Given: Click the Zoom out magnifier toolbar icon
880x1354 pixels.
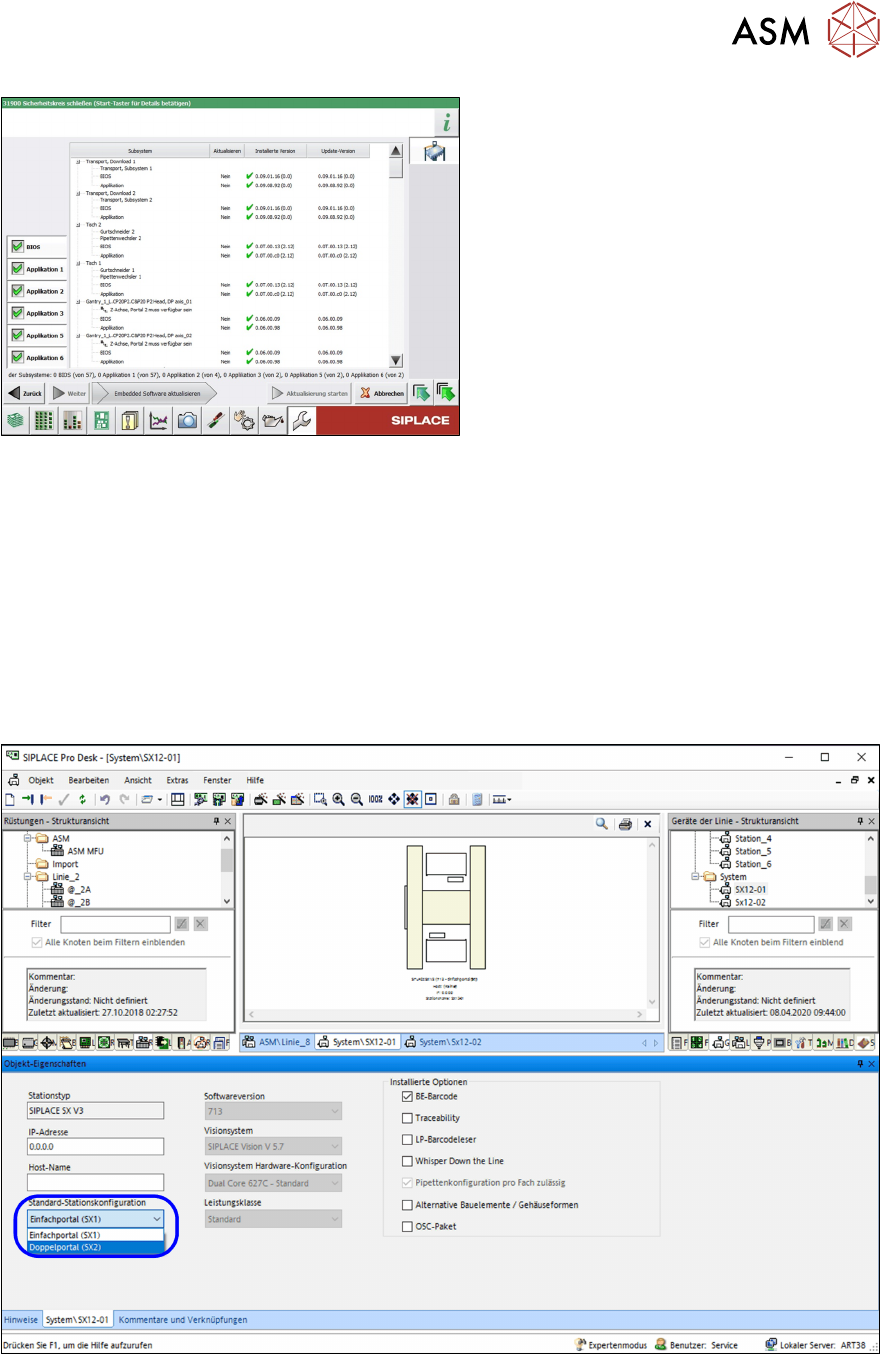Looking at the screenshot, I should pos(356,800).
